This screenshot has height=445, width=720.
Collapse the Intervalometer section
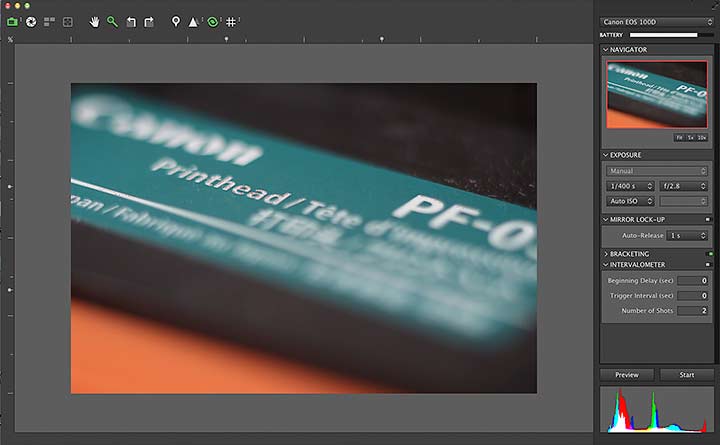click(x=606, y=265)
